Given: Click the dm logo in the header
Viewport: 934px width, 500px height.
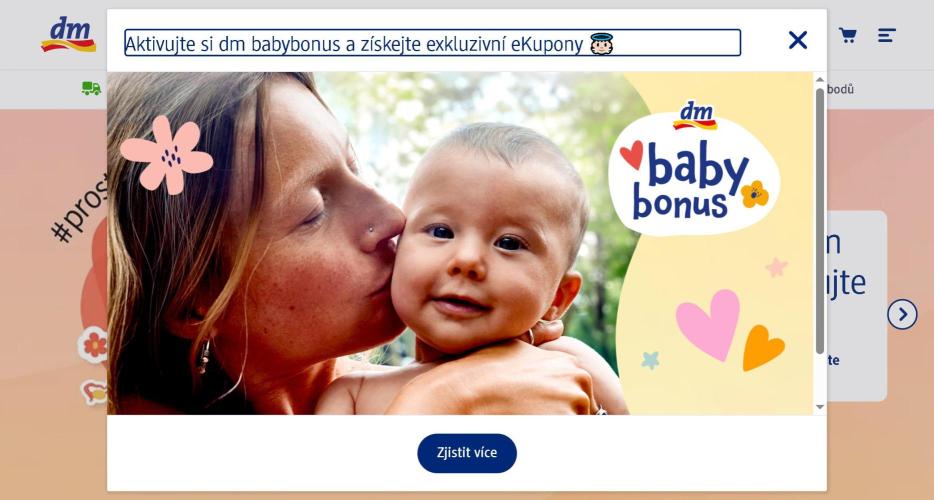Looking at the screenshot, I should pyautogui.click(x=69, y=34).
